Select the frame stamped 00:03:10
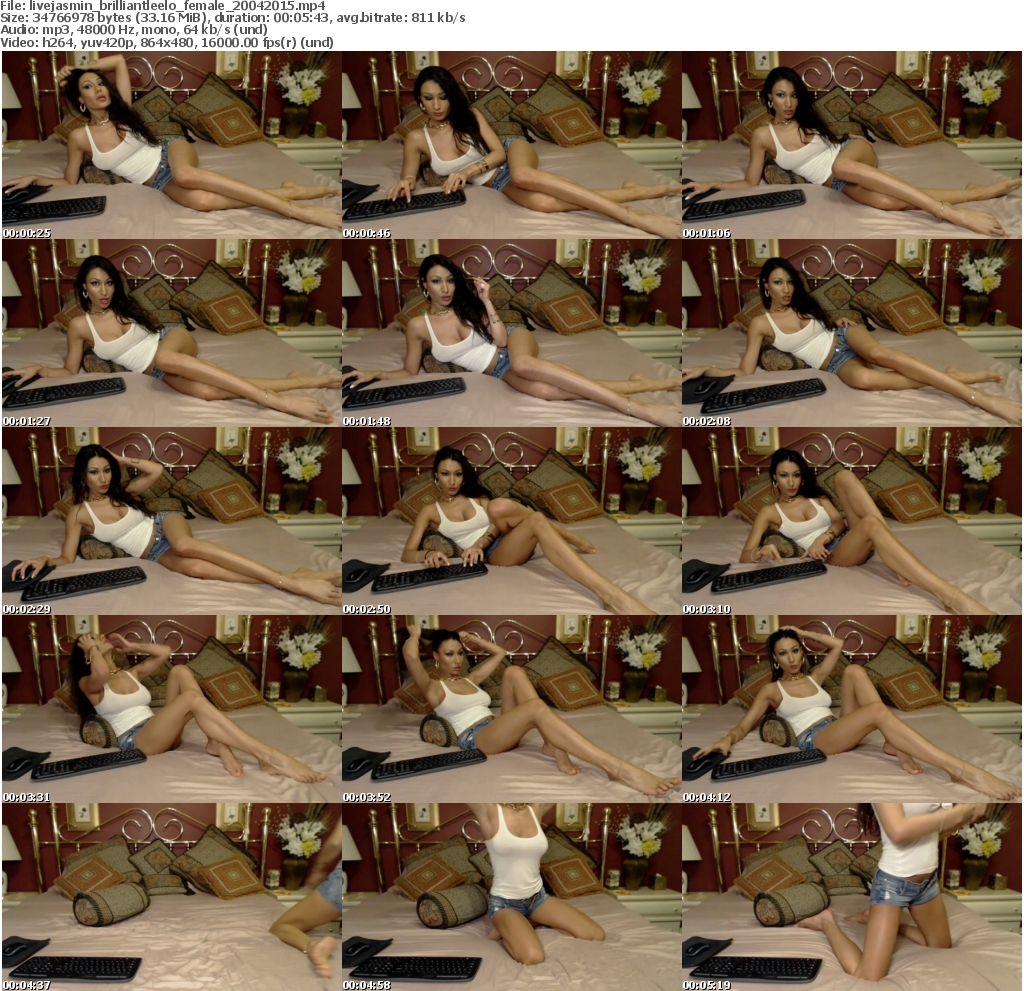The image size is (1024, 991). pos(852,521)
